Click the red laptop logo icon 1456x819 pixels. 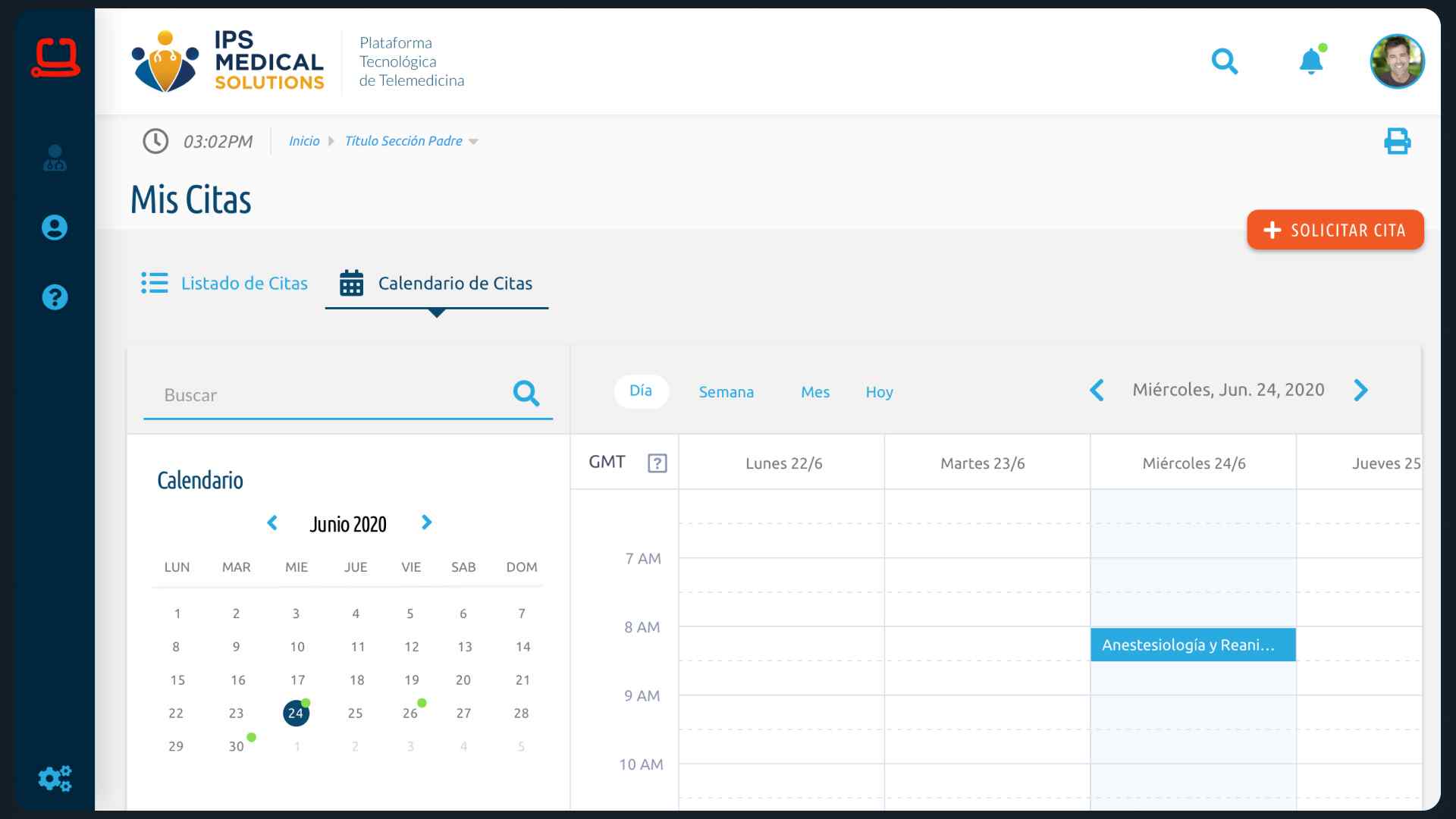55,58
